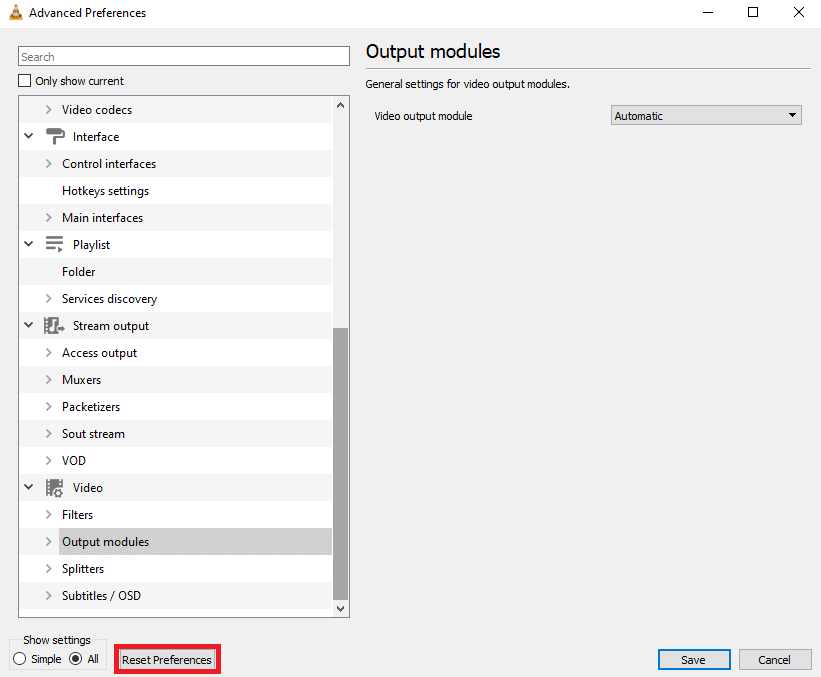821x677 pixels.
Task: Click the Save button
Action: pos(693,660)
